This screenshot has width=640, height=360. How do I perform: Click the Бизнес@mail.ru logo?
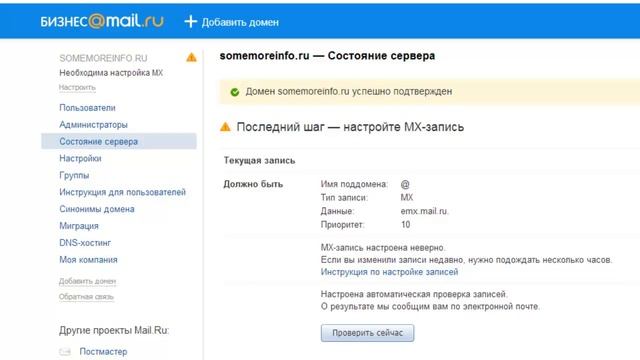tap(102, 21)
